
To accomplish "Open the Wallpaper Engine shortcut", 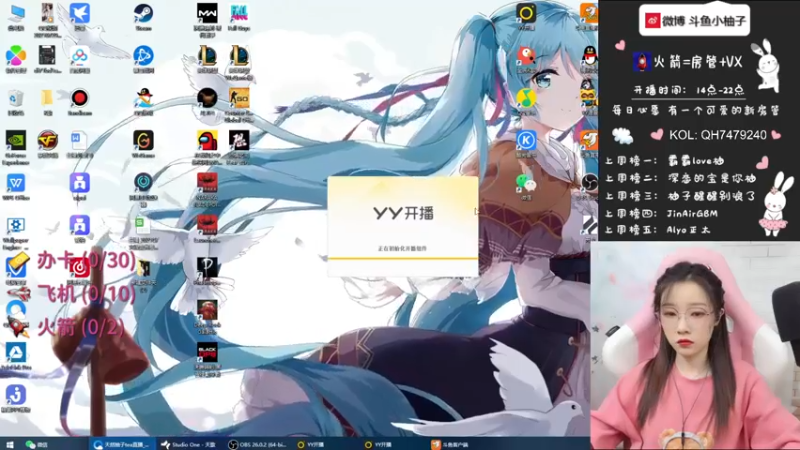I will click(16, 225).
